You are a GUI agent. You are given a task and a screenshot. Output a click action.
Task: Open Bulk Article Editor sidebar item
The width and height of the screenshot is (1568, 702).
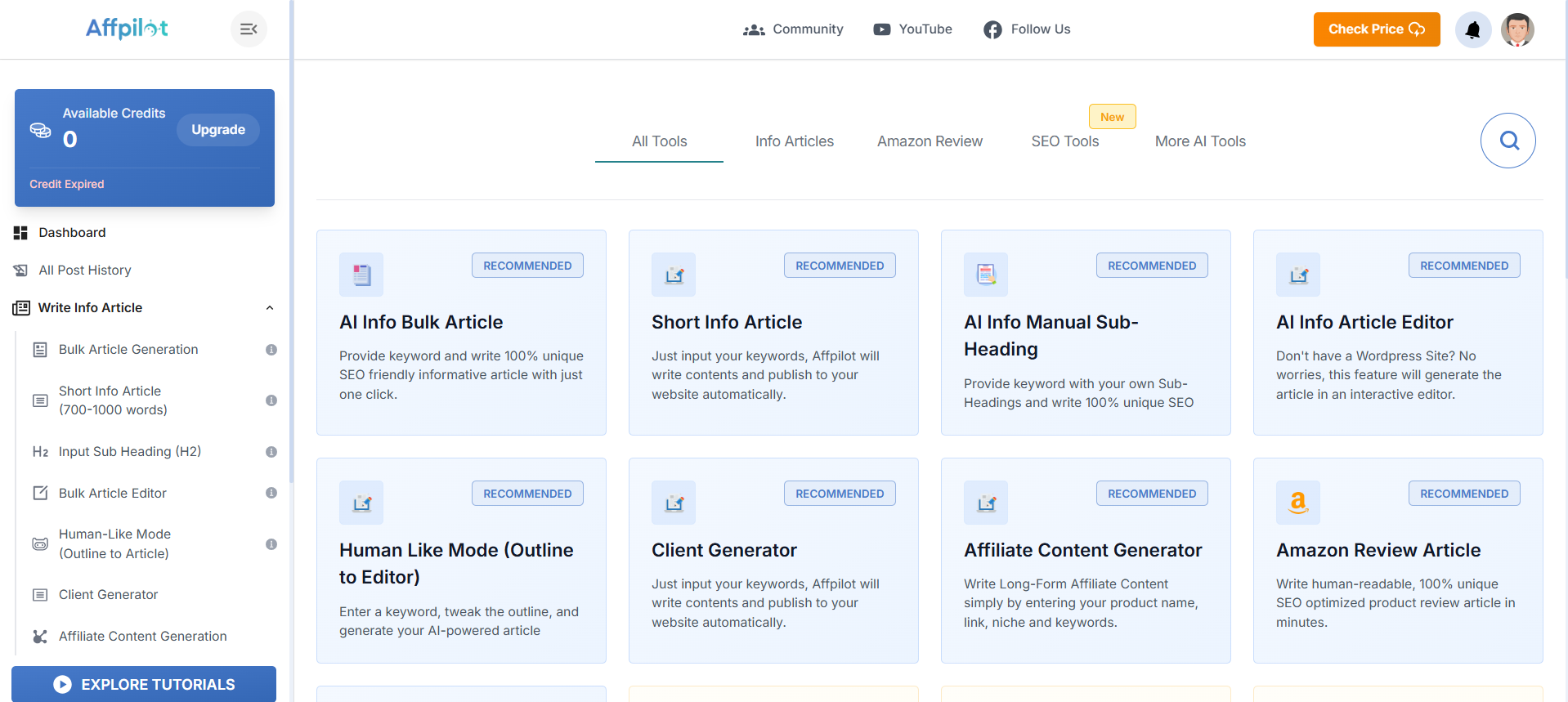pyautogui.click(x=113, y=494)
